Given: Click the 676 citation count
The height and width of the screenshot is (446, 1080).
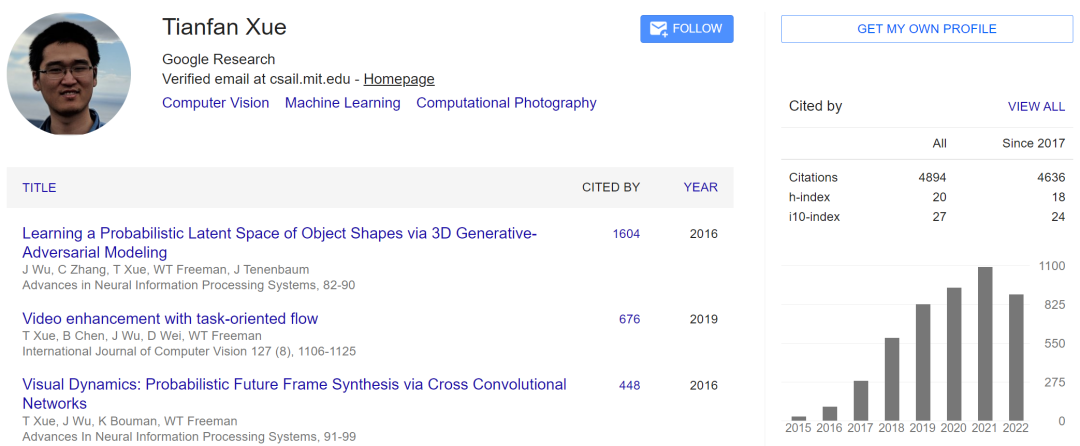Looking at the screenshot, I should point(629,319).
